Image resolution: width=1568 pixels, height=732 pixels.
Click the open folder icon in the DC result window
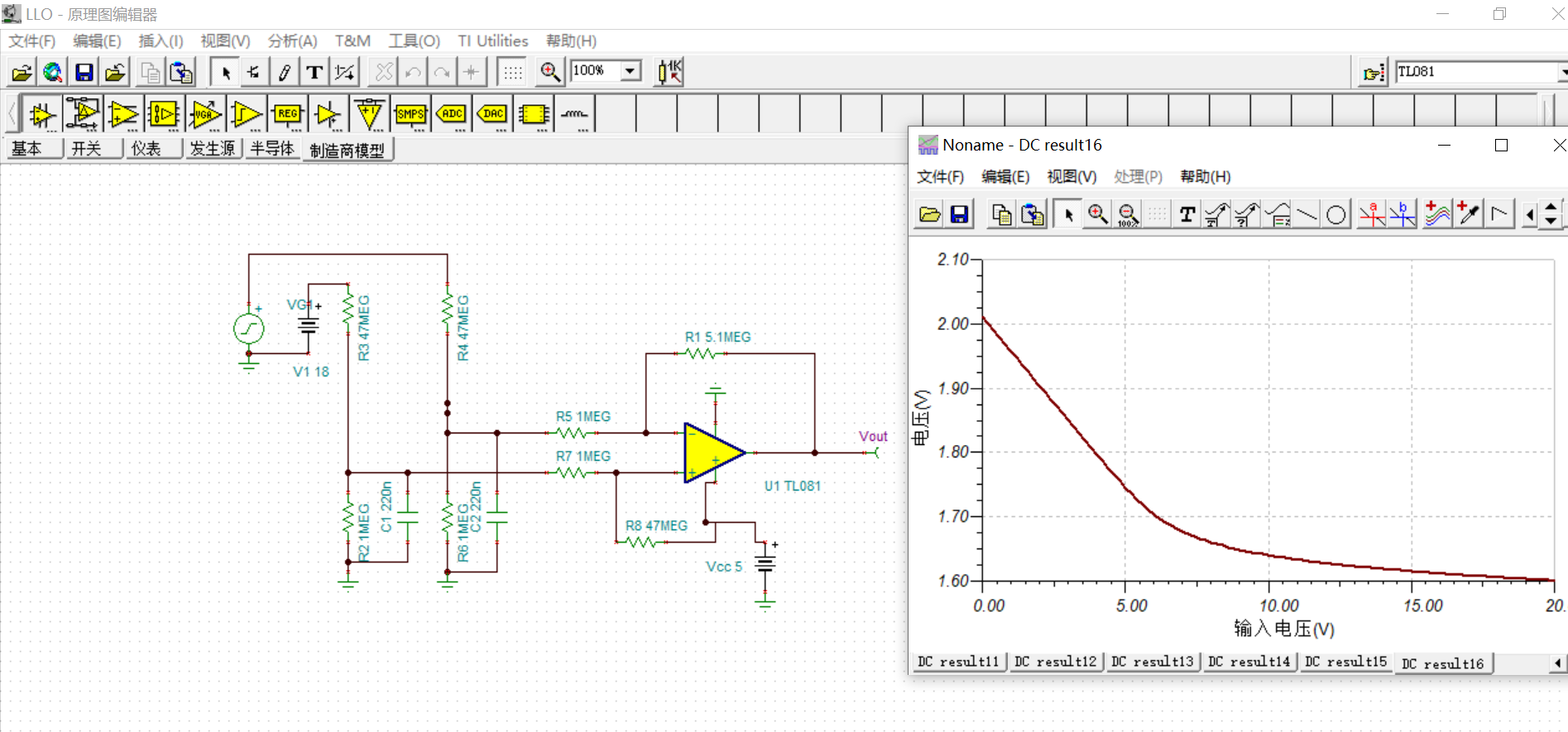click(929, 215)
